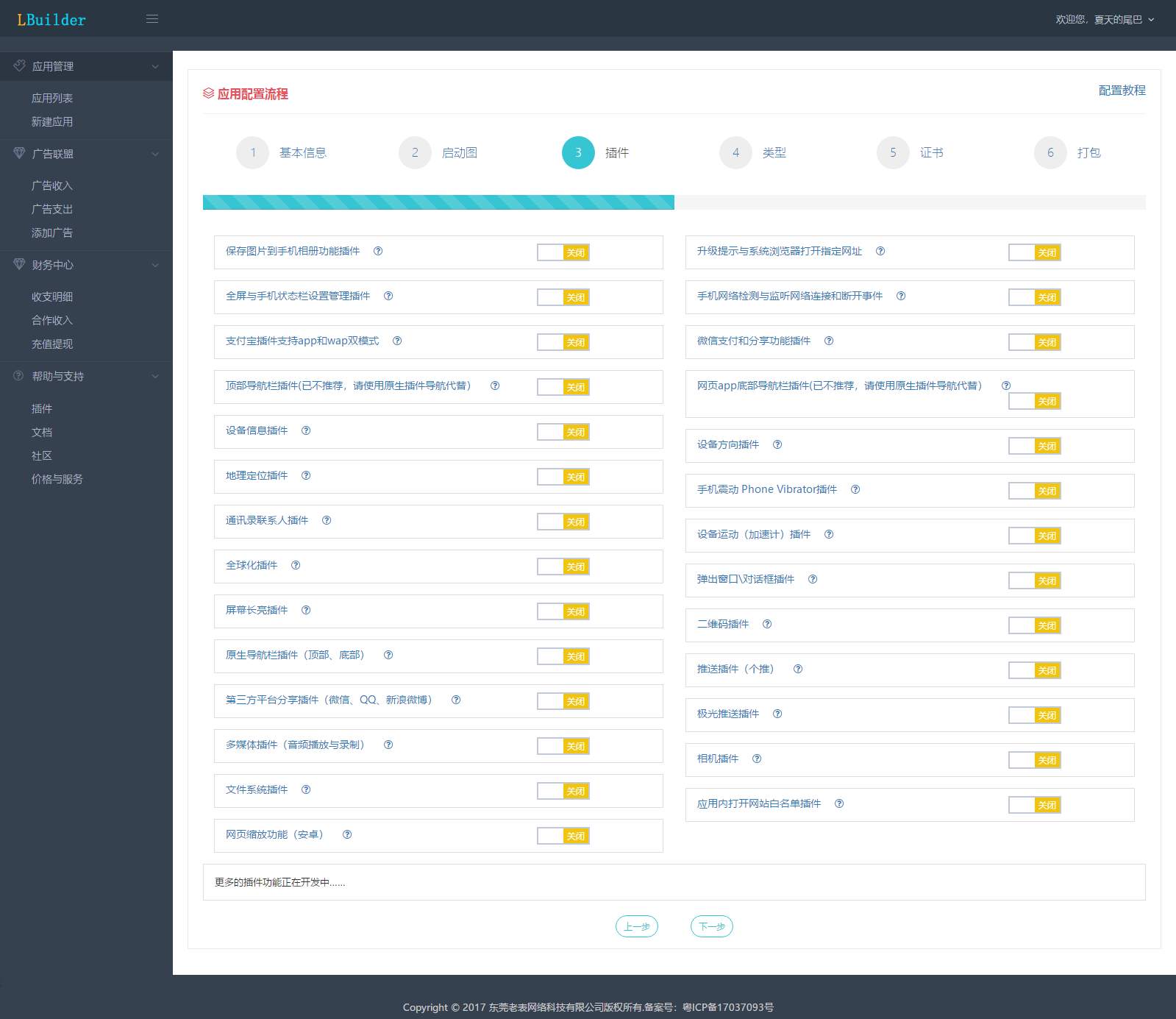Screen dimensions: 1176x1019
Task: Open 应用列表 in the sidebar
Action: tap(52, 98)
